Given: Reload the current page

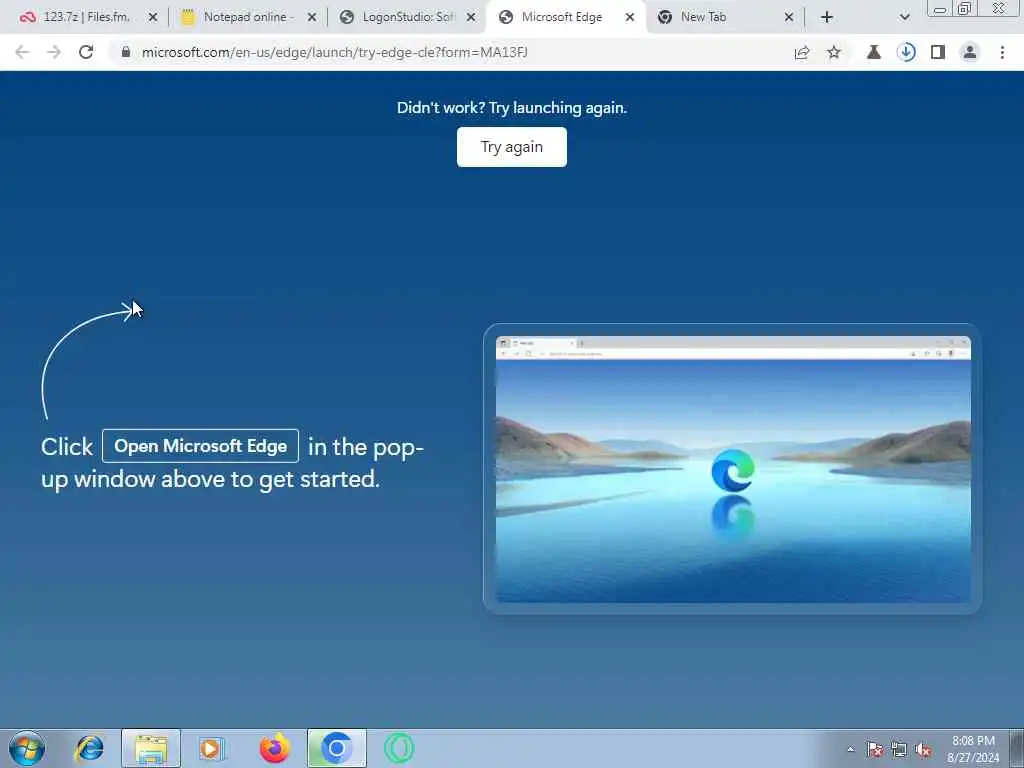Looking at the screenshot, I should (86, 52).
